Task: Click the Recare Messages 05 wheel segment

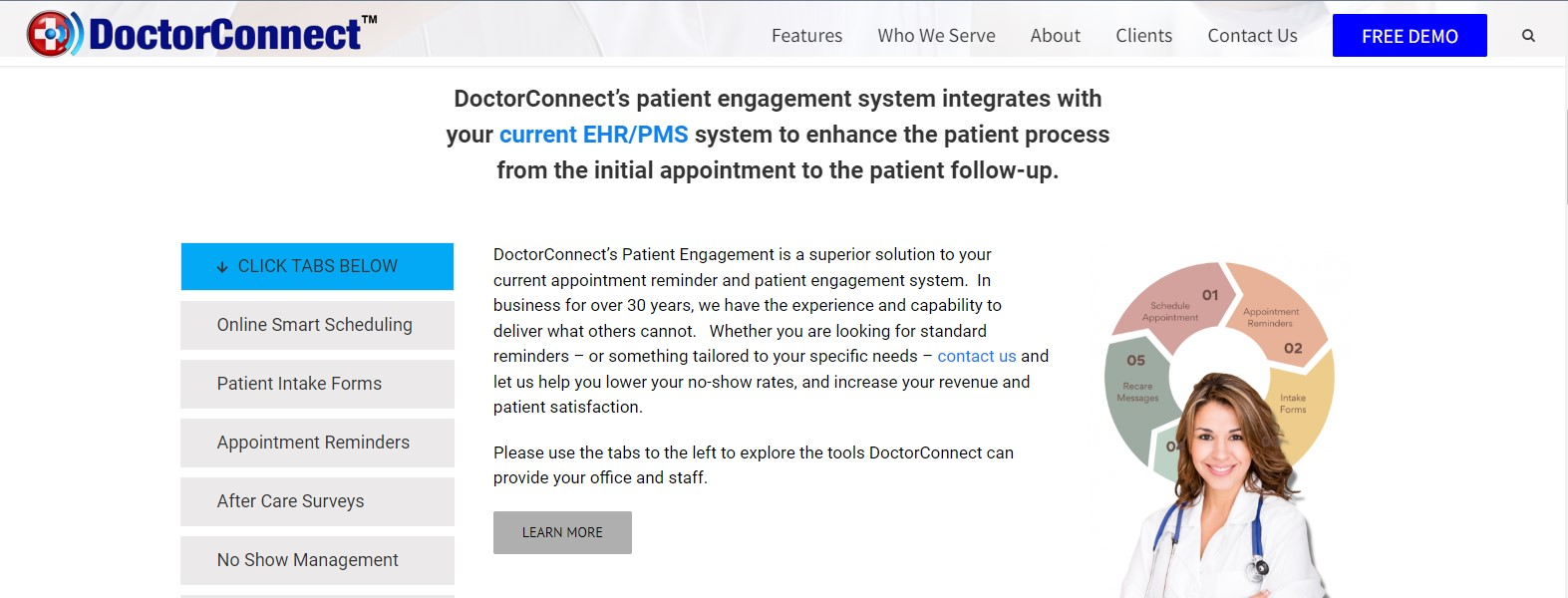Action: 1135,389
